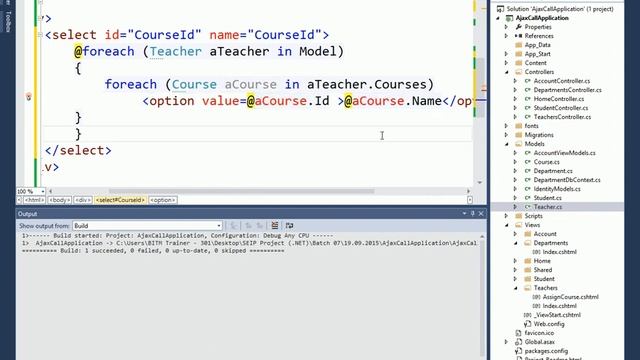Click Find Message in Code icon in Output toolbar

(x=234, y=225)
